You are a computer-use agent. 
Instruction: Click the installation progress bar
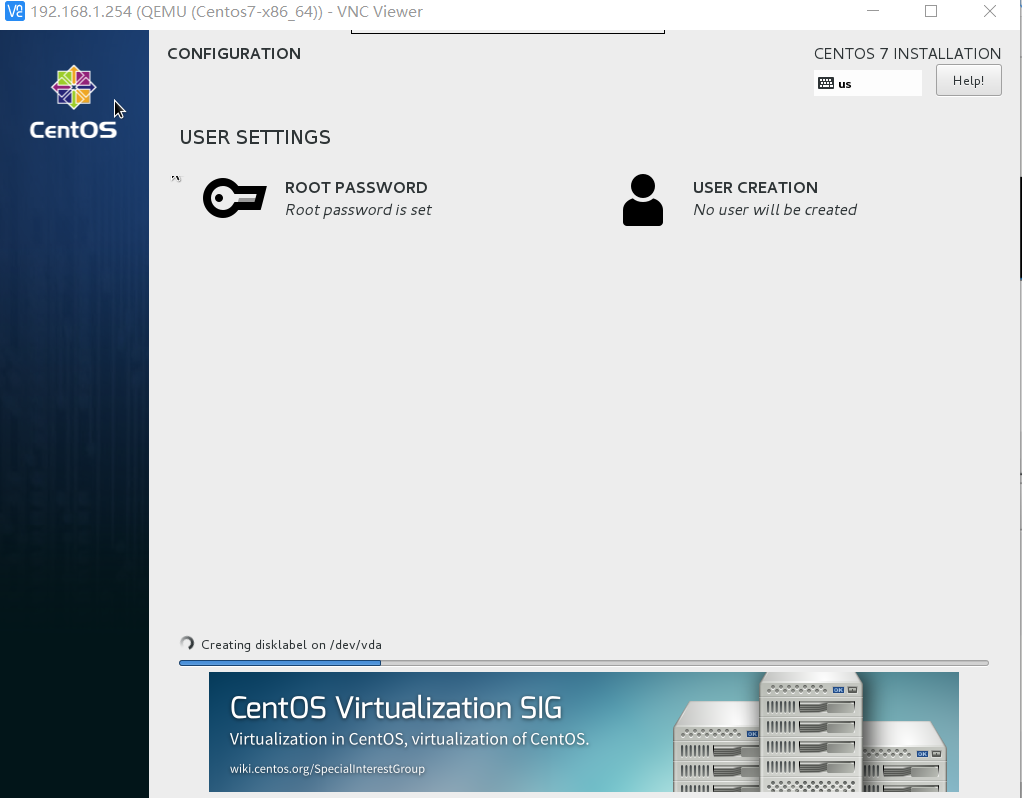click(x=584, y=662)
